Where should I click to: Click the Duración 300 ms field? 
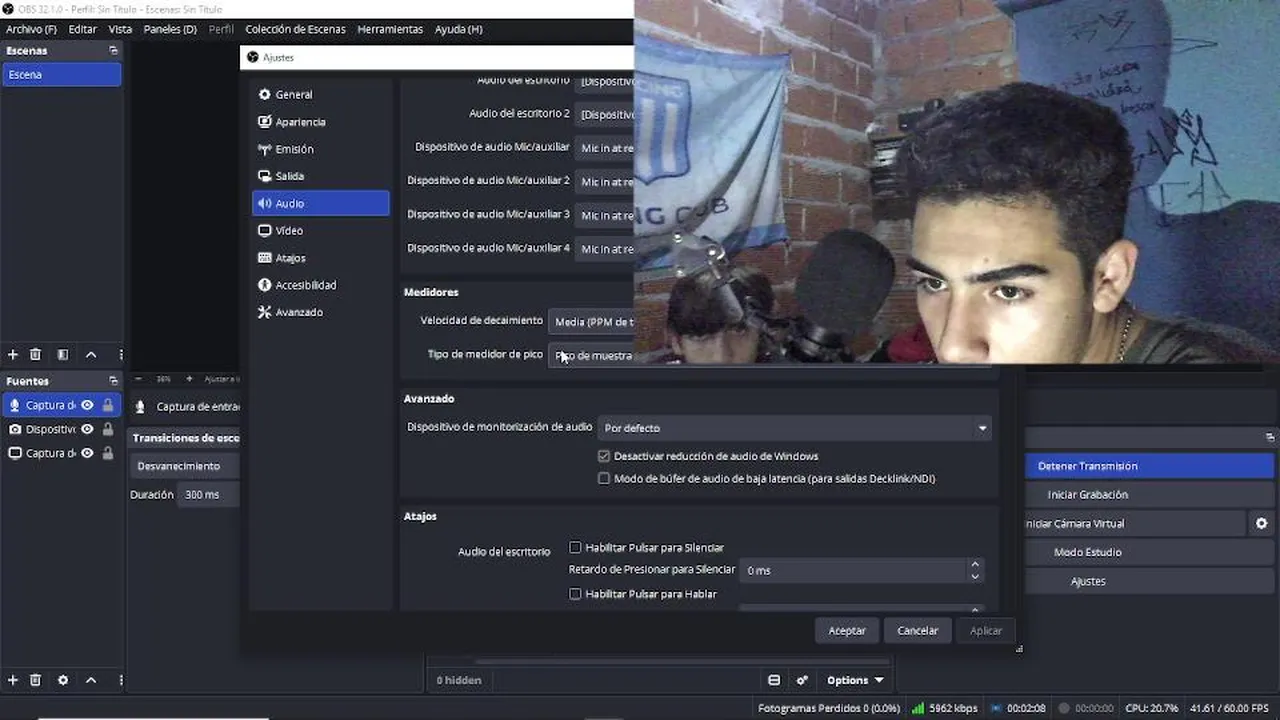point(208,495)
